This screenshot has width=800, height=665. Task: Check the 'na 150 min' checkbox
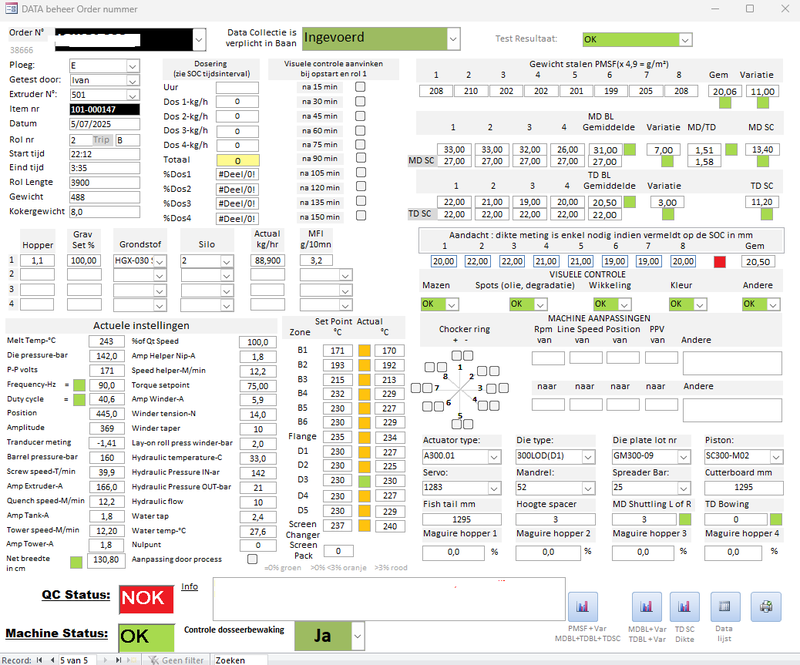[360, 217]
